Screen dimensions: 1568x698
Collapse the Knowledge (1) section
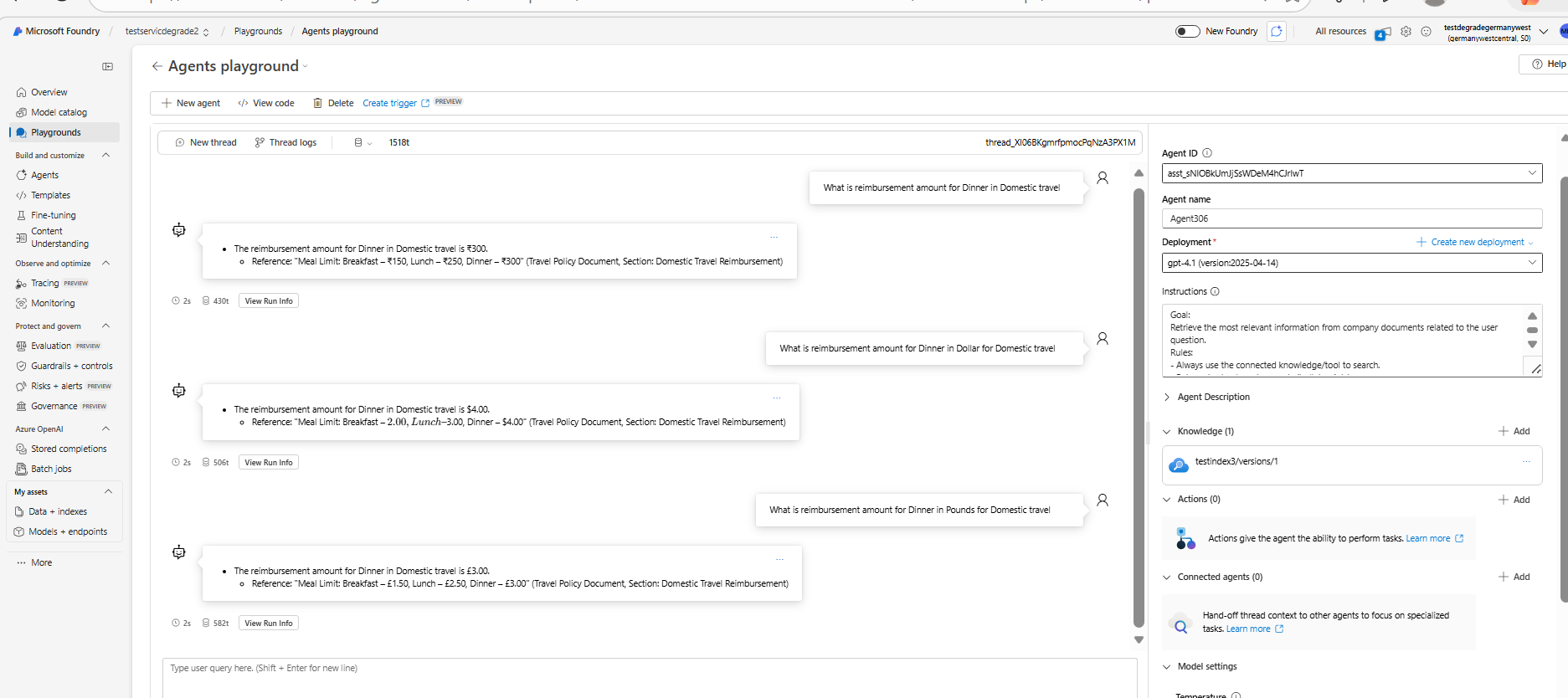(x=1166, y=432)
